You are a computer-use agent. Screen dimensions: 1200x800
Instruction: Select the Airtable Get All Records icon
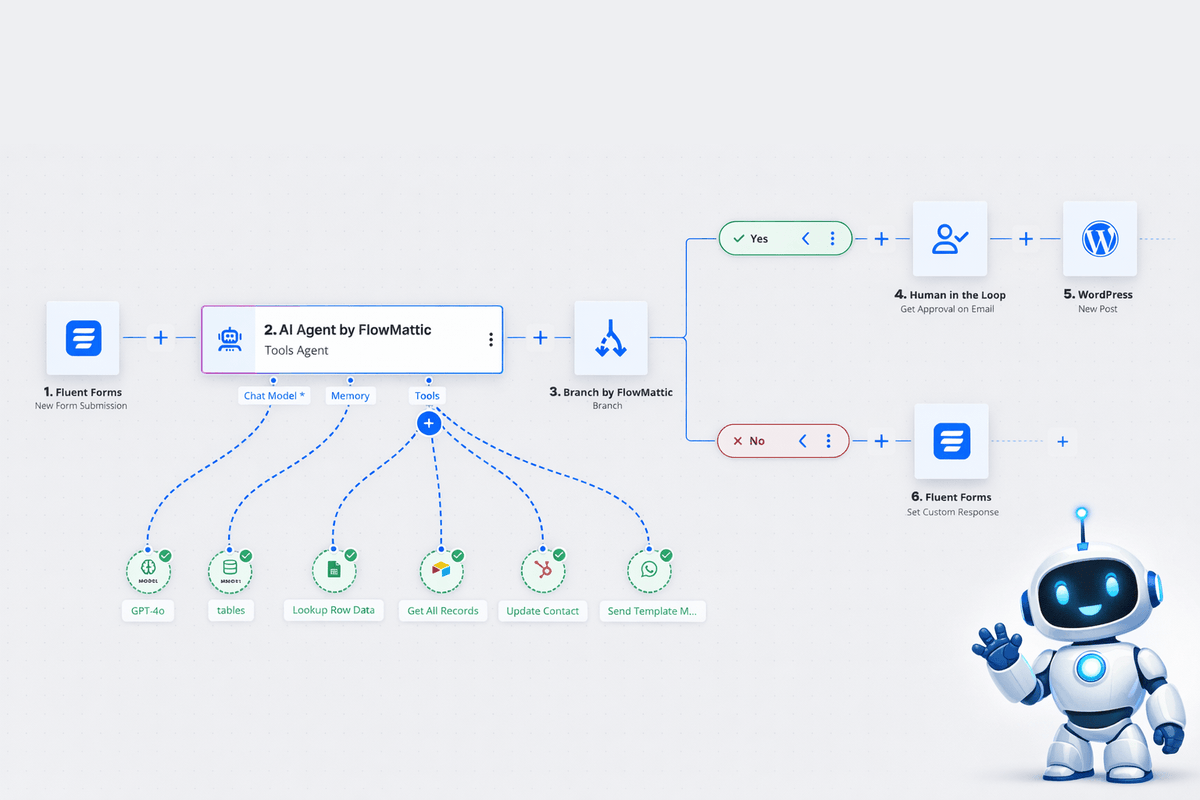[x=442, y=571]
